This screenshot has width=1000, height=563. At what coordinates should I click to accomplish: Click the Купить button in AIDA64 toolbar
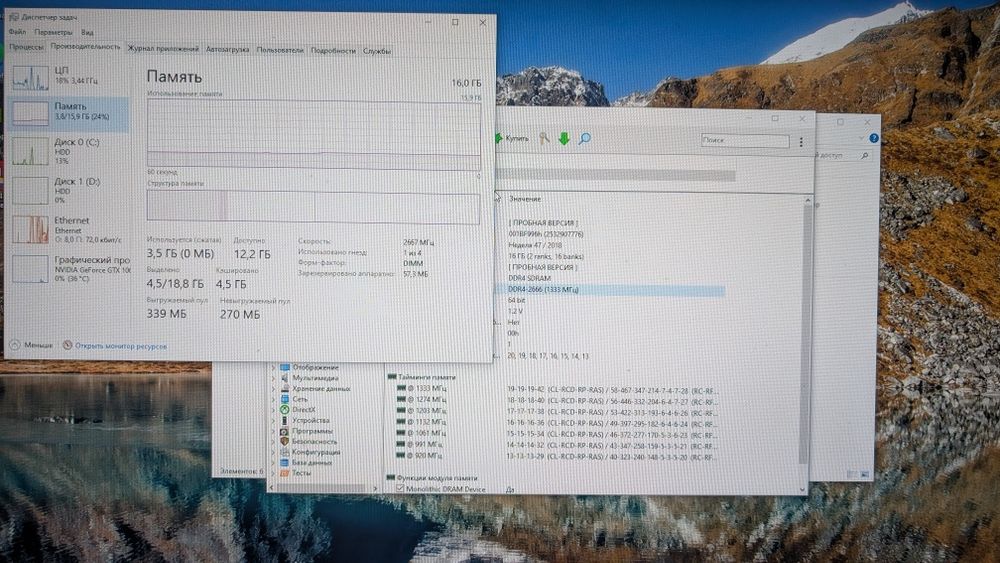[511, 138]
